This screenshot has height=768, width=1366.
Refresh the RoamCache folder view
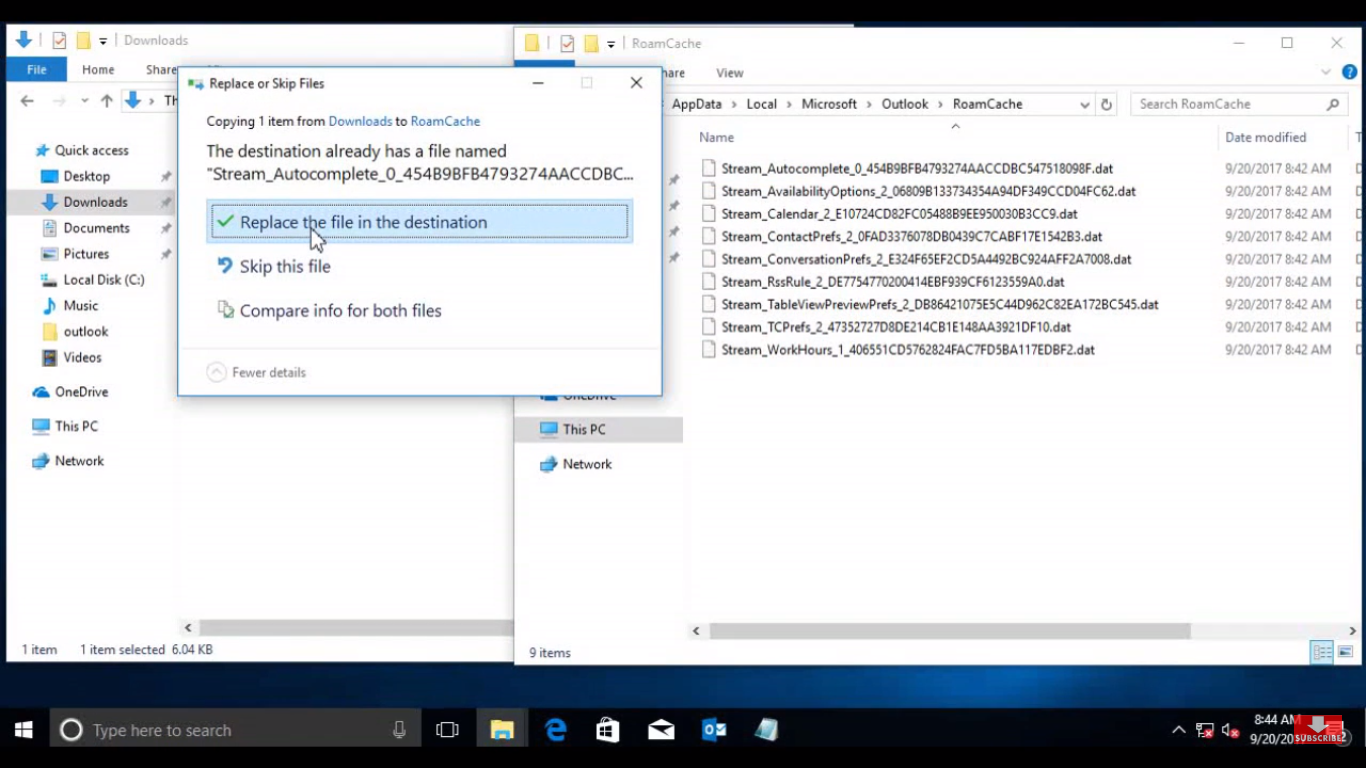1106,104
